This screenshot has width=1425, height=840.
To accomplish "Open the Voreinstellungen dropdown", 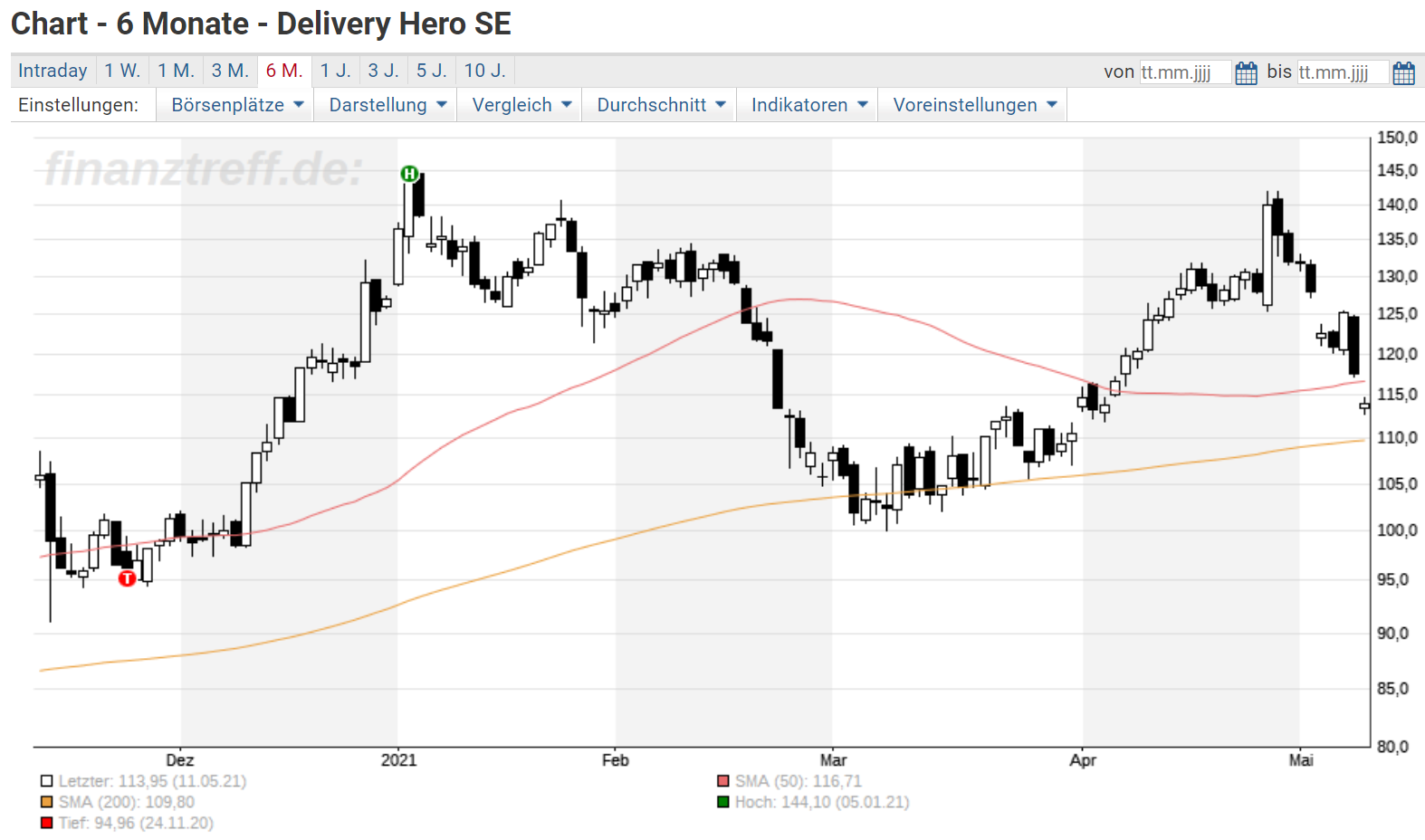I will pyautogui.click(x=974, y=105).
